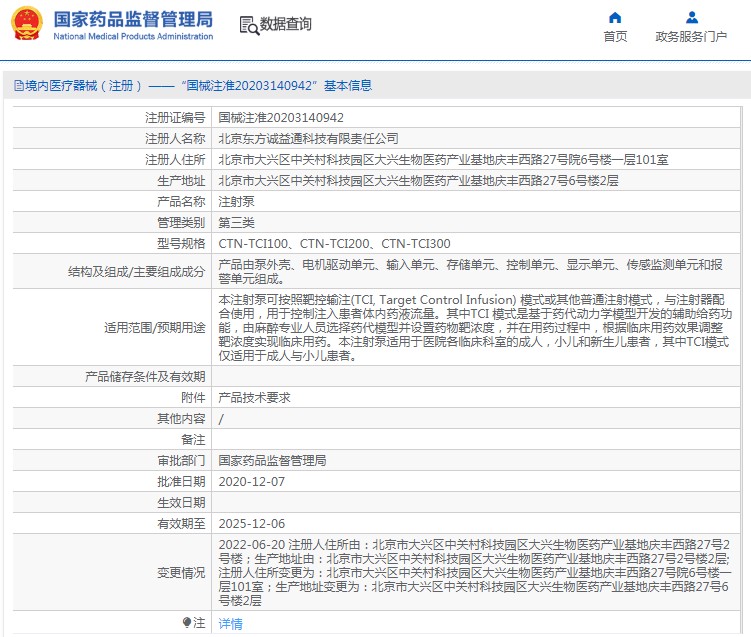Click the 产品技术要求 attachment entry
Screen dimensions: 751x637
[x=254, y=397]
